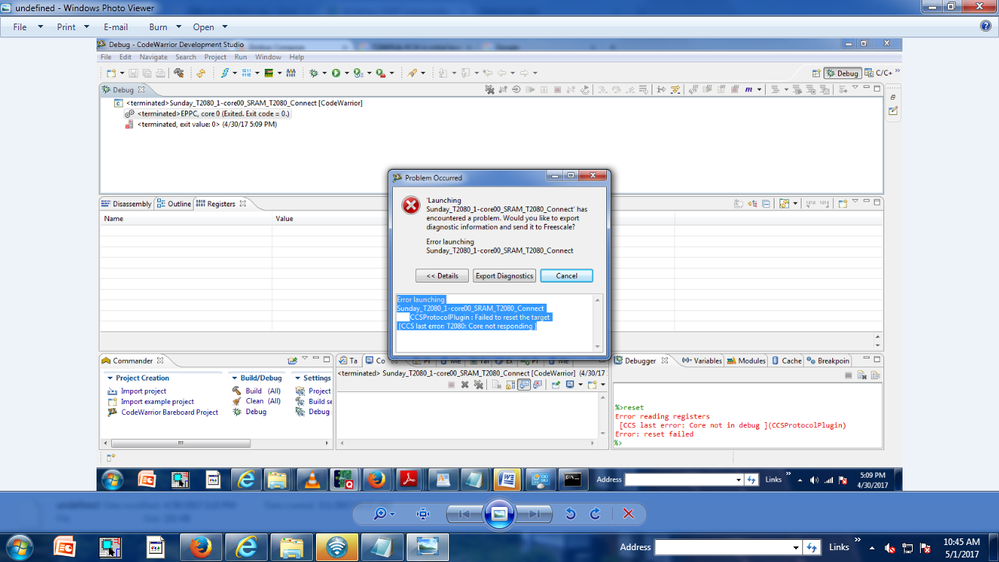The width and height of the screenshot is (999, 562).
Task: Click the Import example project link
Action: (x=157, y=401)
